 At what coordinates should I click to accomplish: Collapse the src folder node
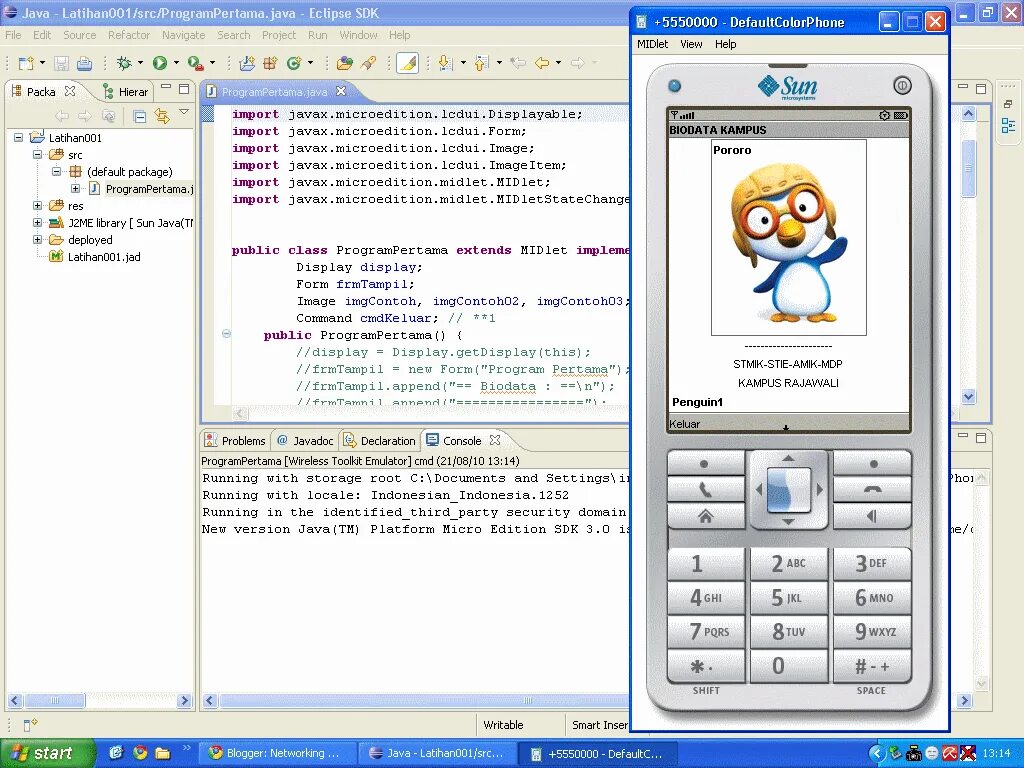pos(38,155)
